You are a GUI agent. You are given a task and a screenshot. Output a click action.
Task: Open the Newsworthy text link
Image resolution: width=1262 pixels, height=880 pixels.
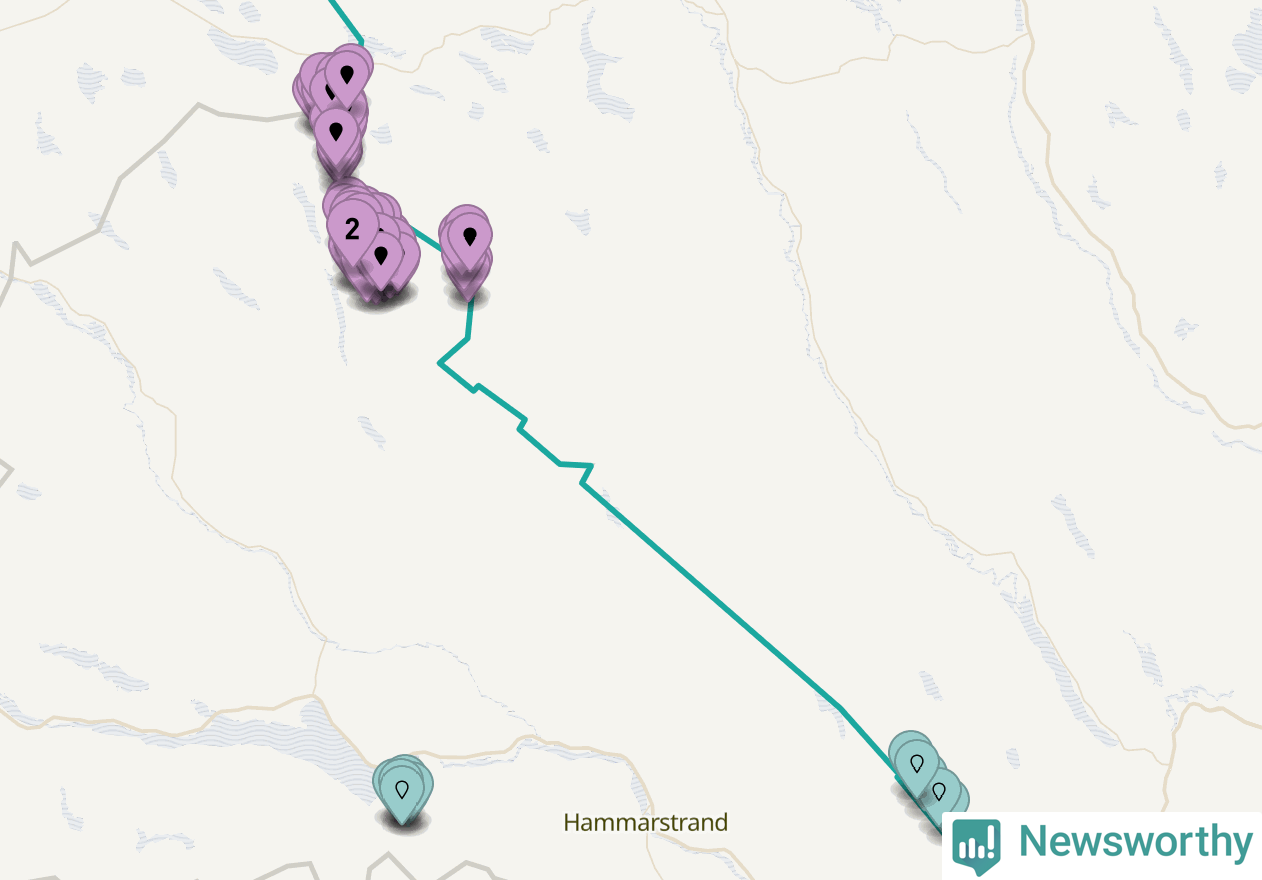click(1135, 842)
